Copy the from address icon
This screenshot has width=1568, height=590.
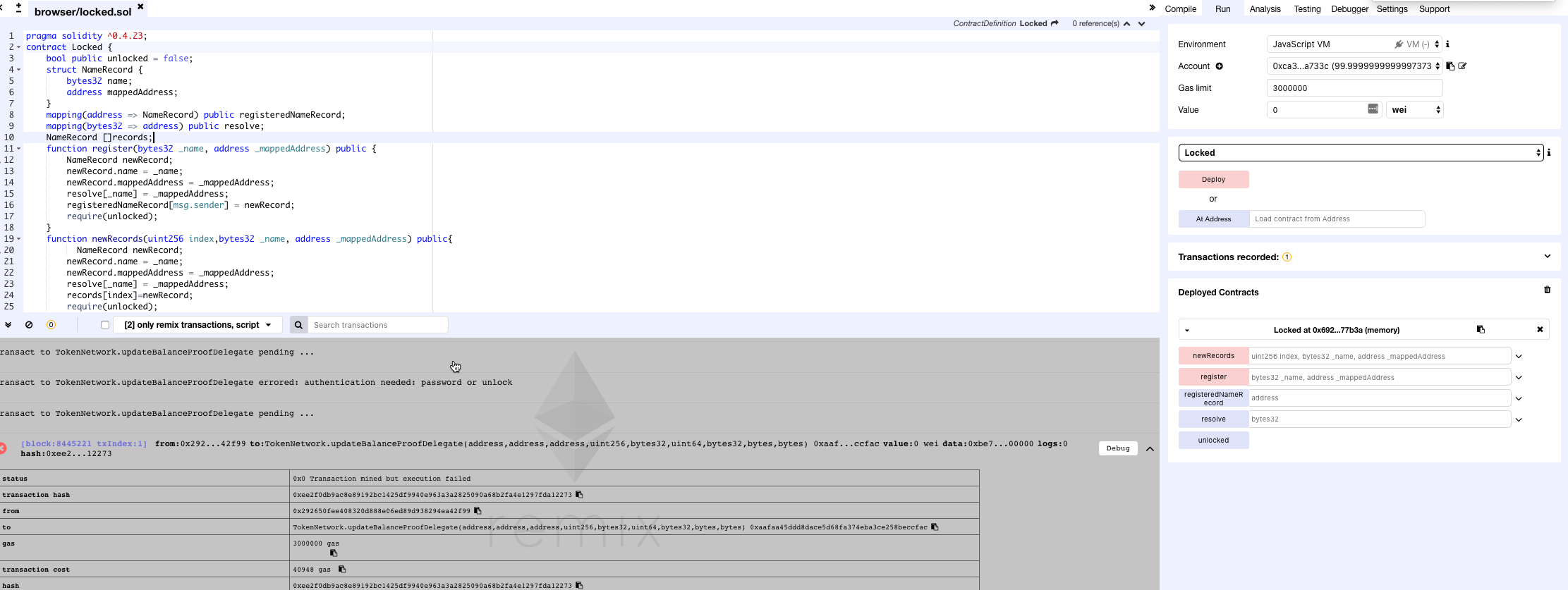pos(478,511)
